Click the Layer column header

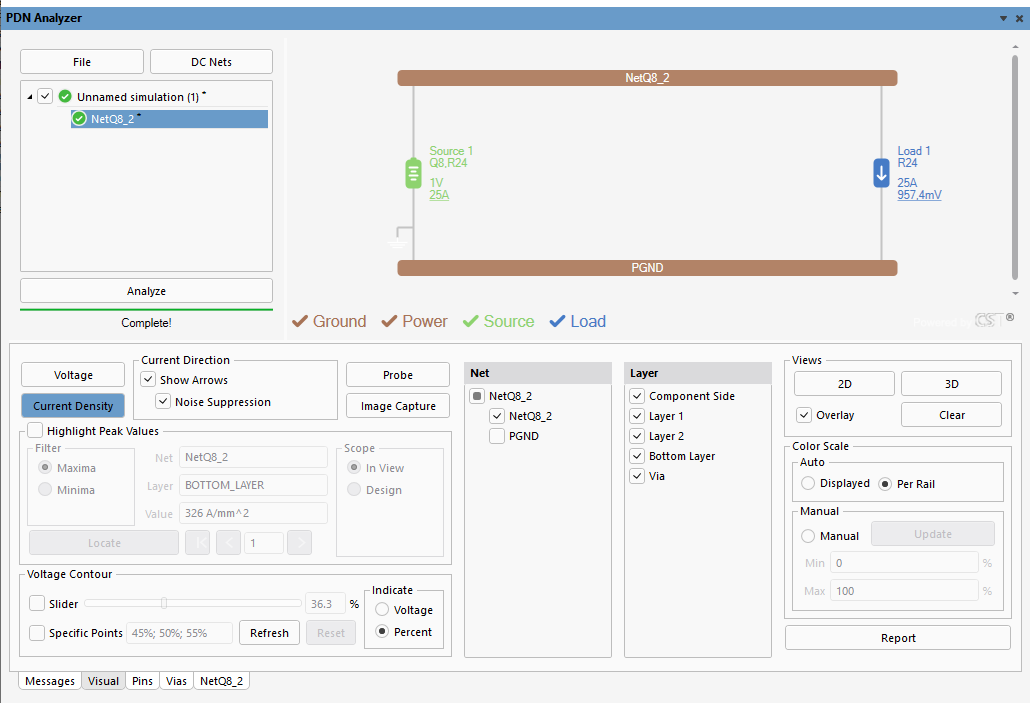698,373
